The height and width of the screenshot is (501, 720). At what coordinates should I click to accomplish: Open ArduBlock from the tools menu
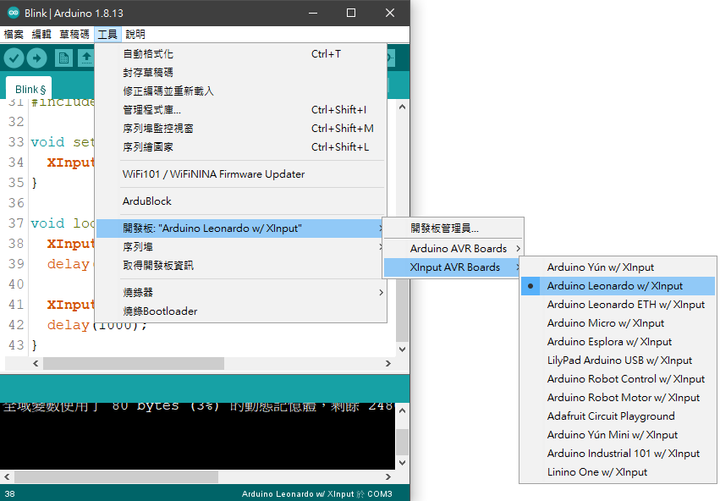pyautogui.click(x=241, y=201)
